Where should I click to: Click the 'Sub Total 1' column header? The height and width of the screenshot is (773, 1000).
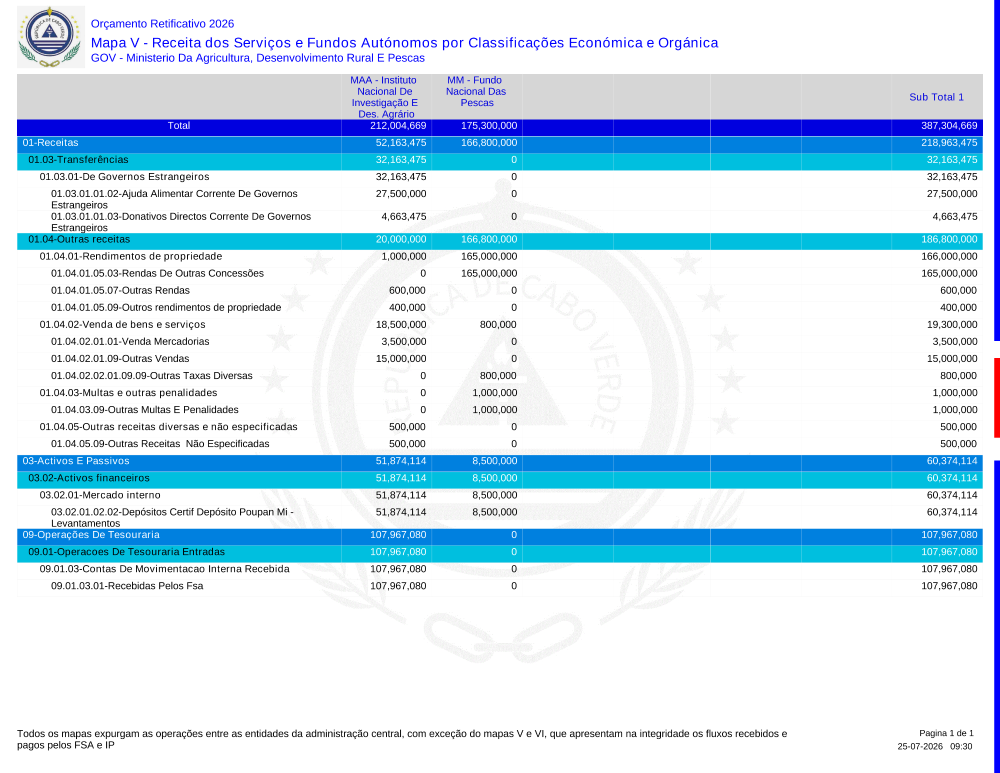pyautogui.click(x=936, y=97)
